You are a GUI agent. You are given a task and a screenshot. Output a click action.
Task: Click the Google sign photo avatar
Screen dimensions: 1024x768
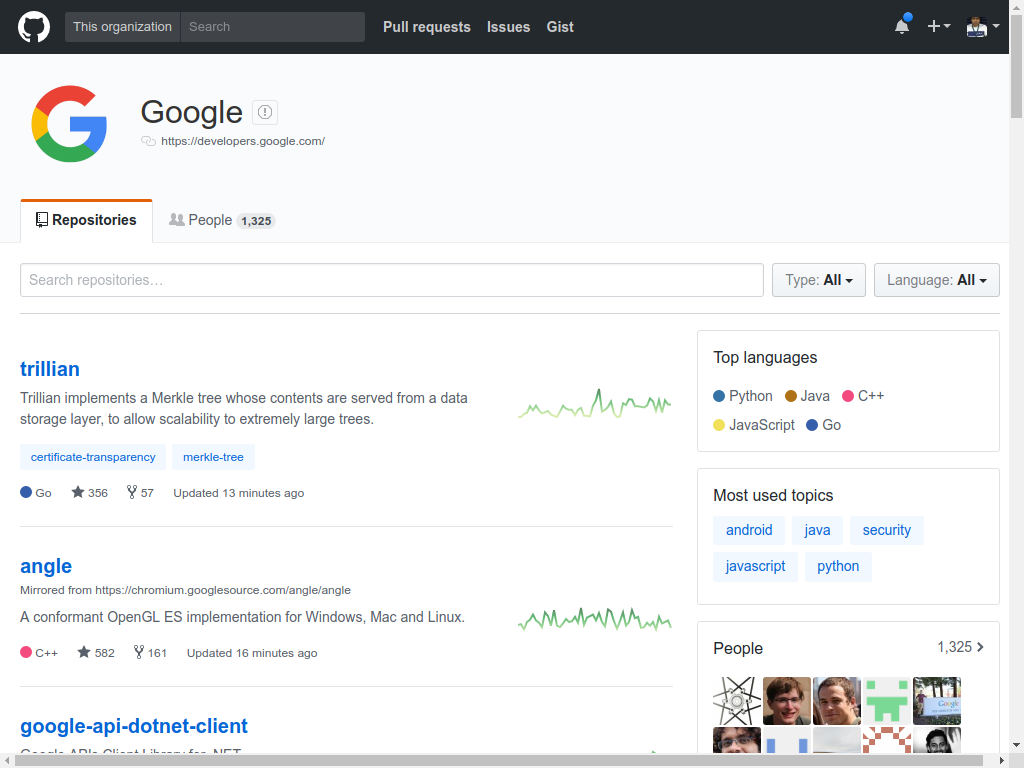point(937,701)
